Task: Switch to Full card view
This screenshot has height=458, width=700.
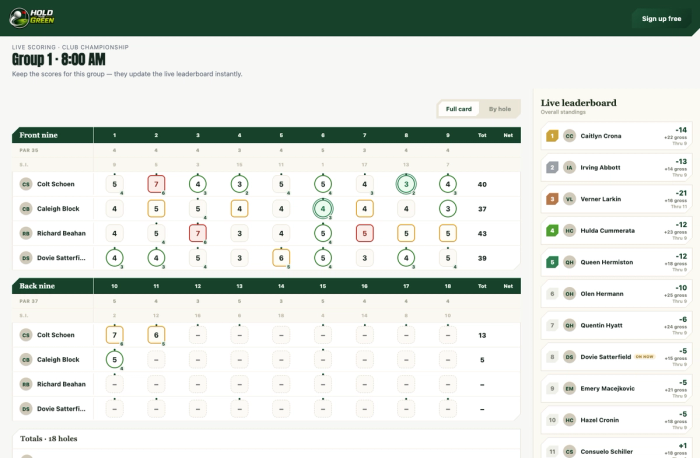Action: pyautogui.click(x=458, y=109)
